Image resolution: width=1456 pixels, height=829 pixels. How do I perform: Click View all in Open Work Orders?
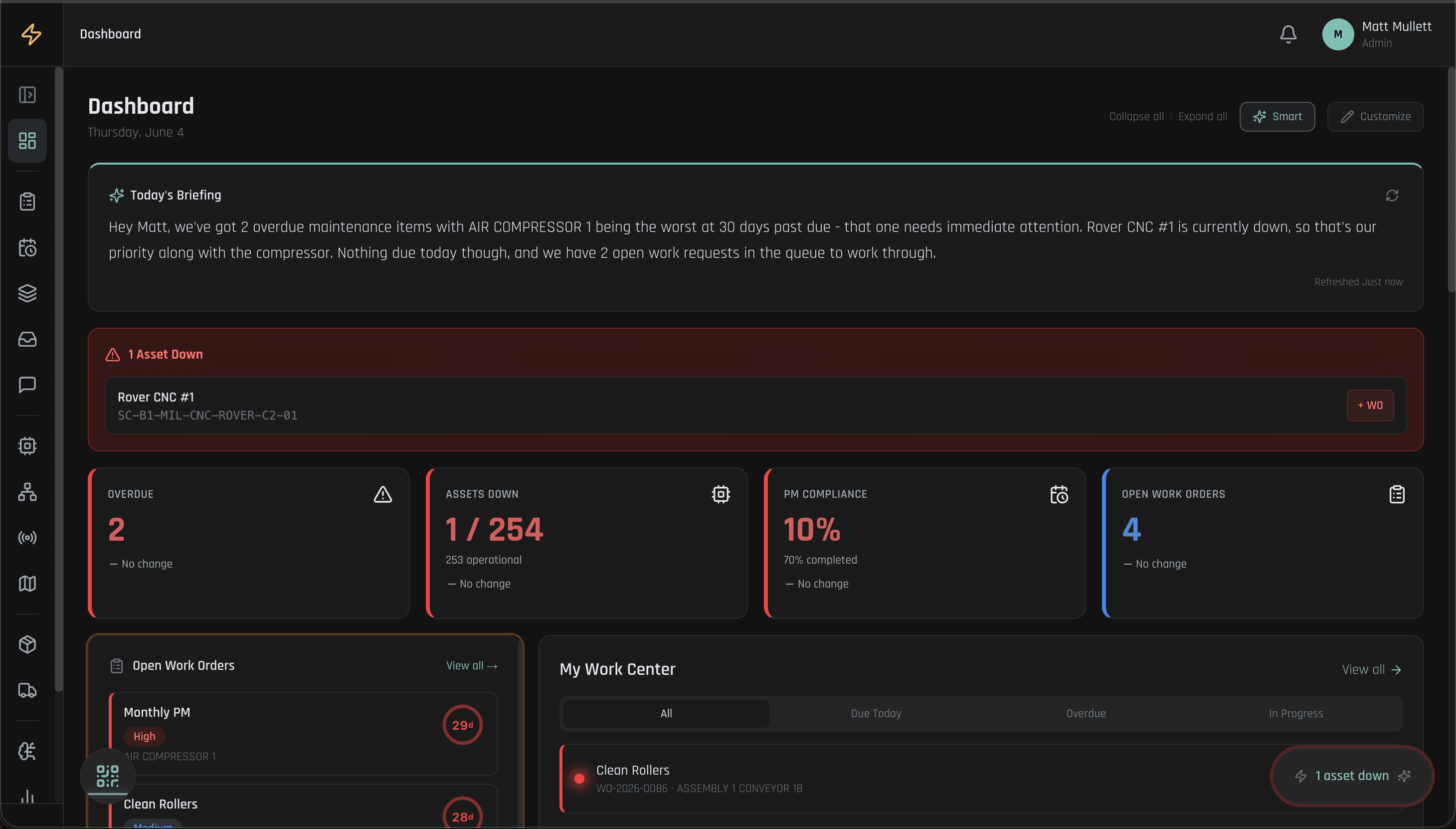[472, 665]
